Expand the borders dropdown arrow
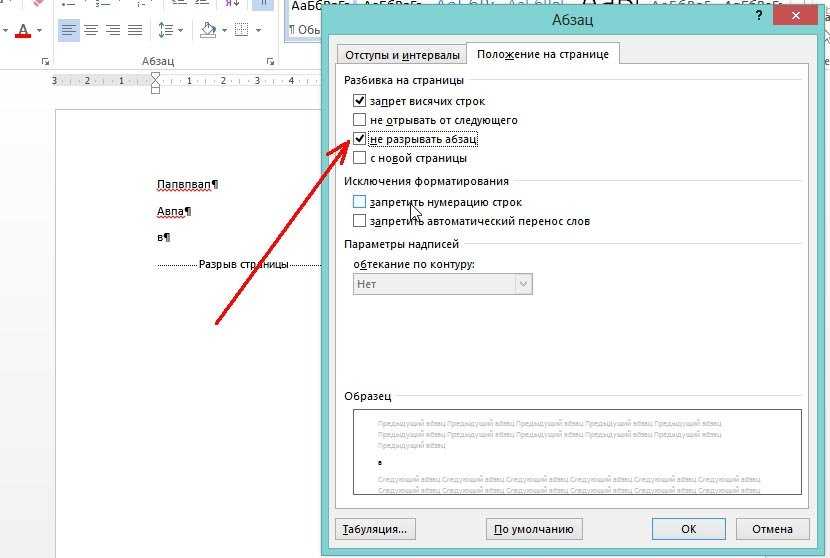The height and width of the screenshot is (558, 830). click(258, 31)
